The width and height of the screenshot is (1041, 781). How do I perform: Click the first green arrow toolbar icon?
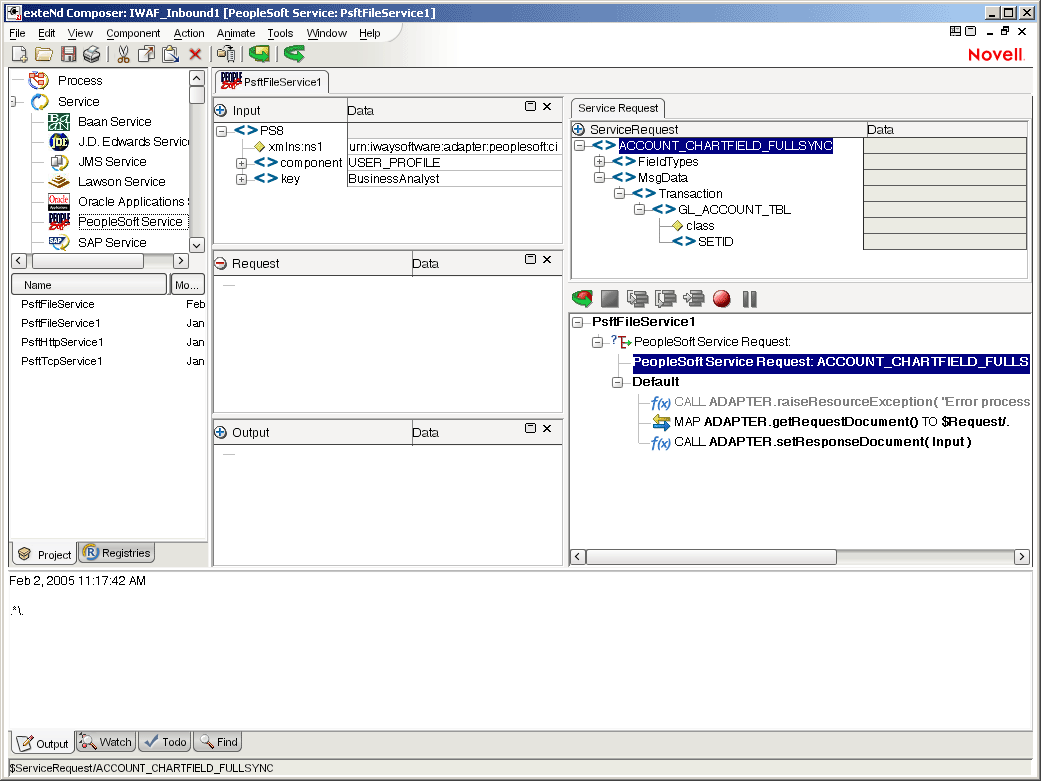tap(260, 54)
